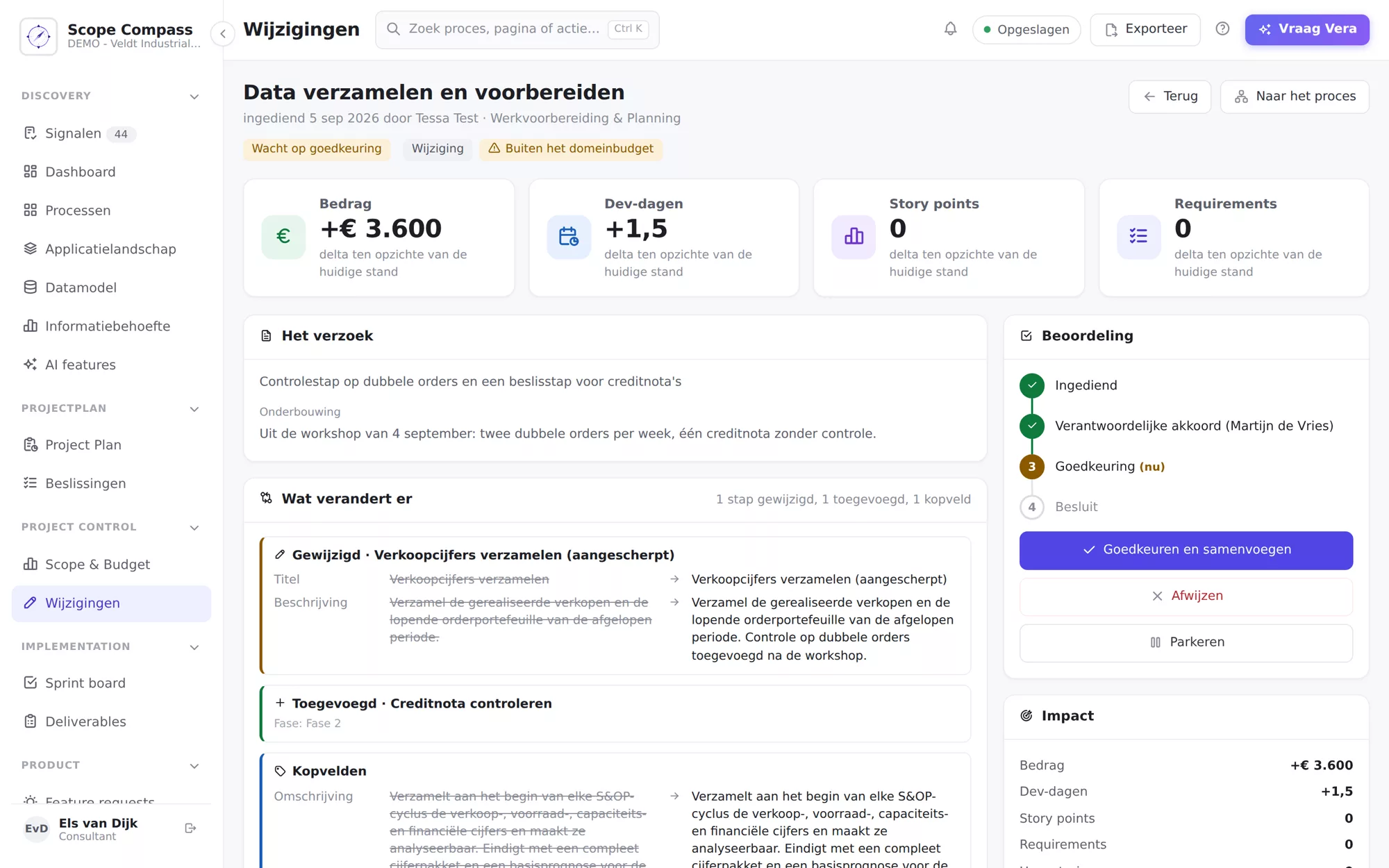The image size is (1389, 868).
Task: Open the help question mark icon
Action: click(x=1222, y=29)
